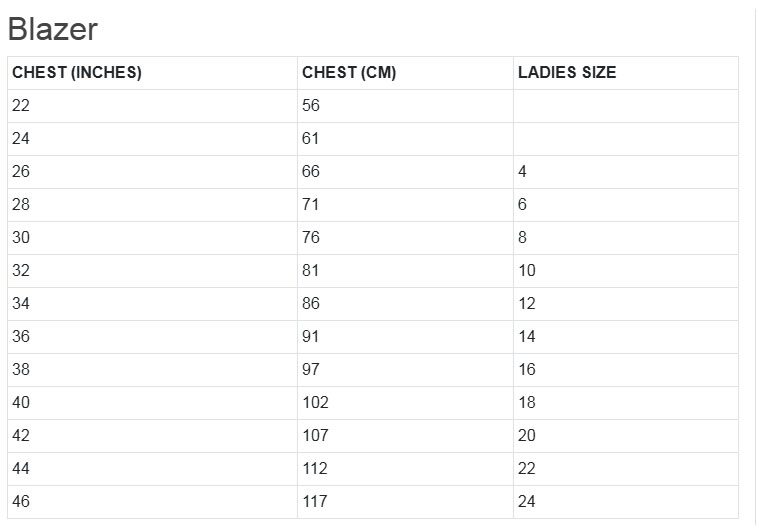Click the LADIES SIZE column header
Screen dimensions: 757x530
(x=567, y=73)
